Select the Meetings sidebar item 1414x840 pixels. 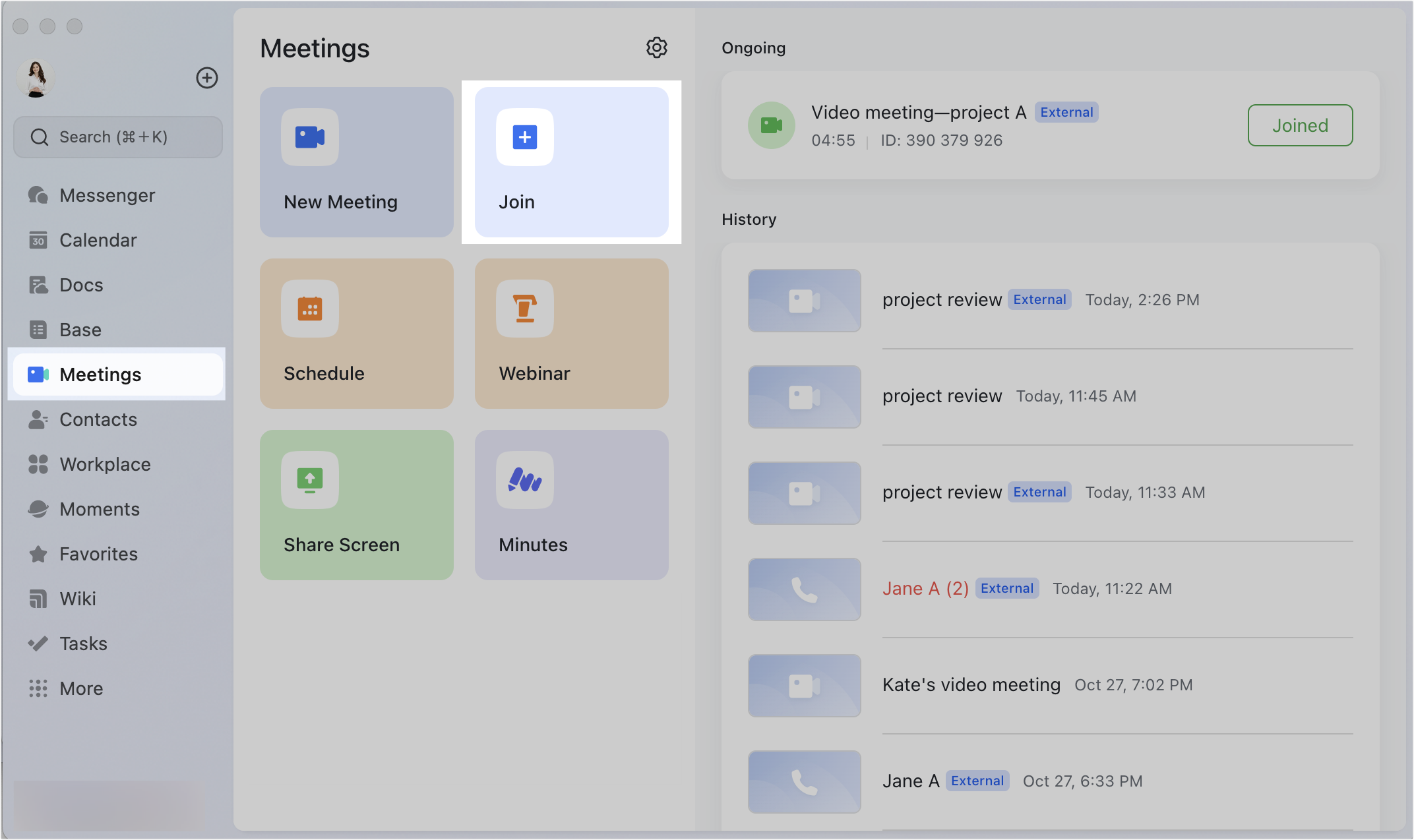coord(100,374)
